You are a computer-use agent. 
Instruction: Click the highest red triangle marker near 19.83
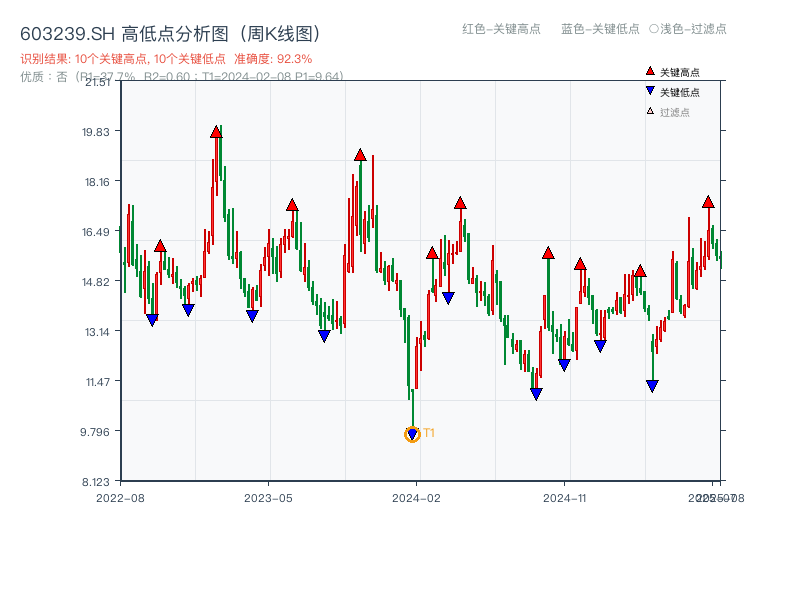[218, 131]
